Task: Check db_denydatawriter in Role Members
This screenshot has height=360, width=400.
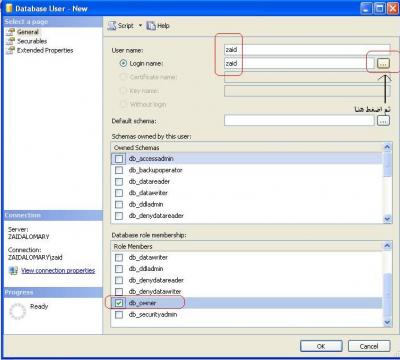Action: pos(119,292)
